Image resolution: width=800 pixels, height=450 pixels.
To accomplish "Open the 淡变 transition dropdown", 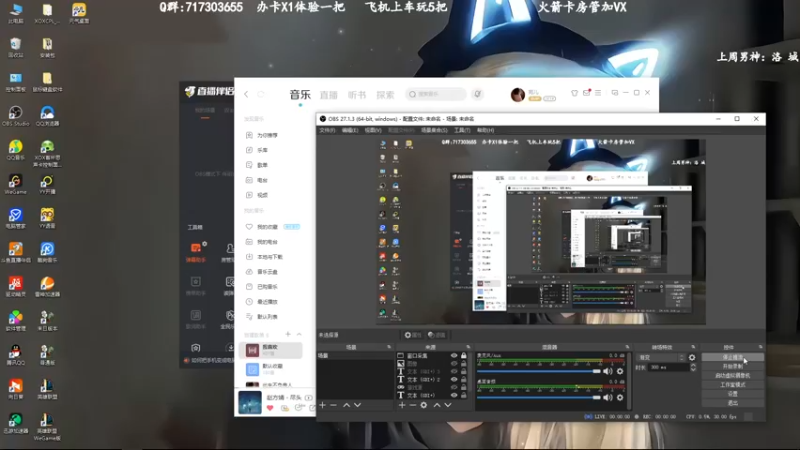I will pyautogui.click(x=661, y=358).
